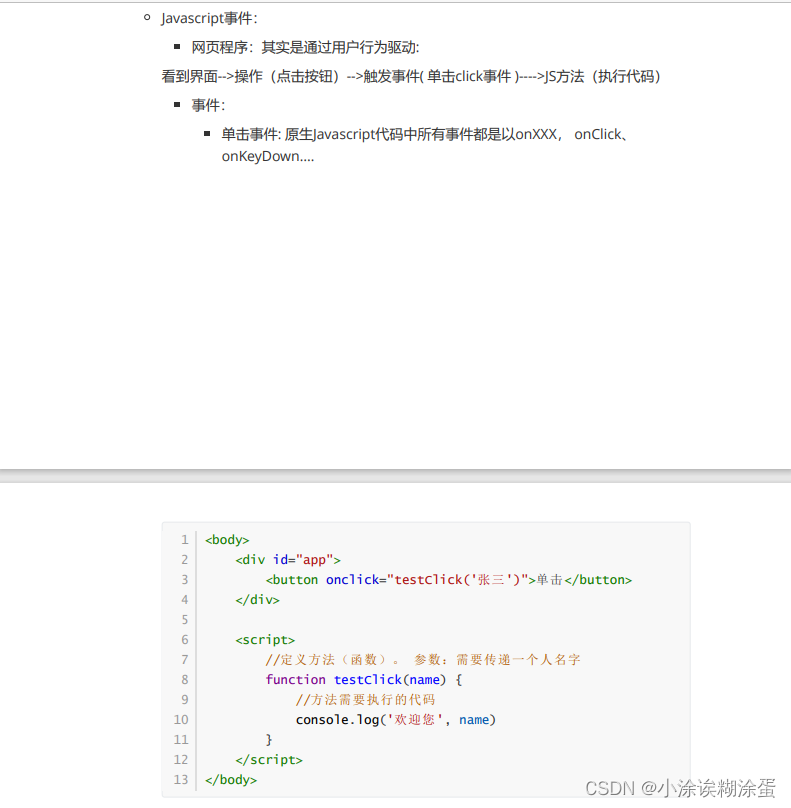Click the code line '<body>' on line 1
The height and width of the screenshot is (808, 791).
coord(227,540)
